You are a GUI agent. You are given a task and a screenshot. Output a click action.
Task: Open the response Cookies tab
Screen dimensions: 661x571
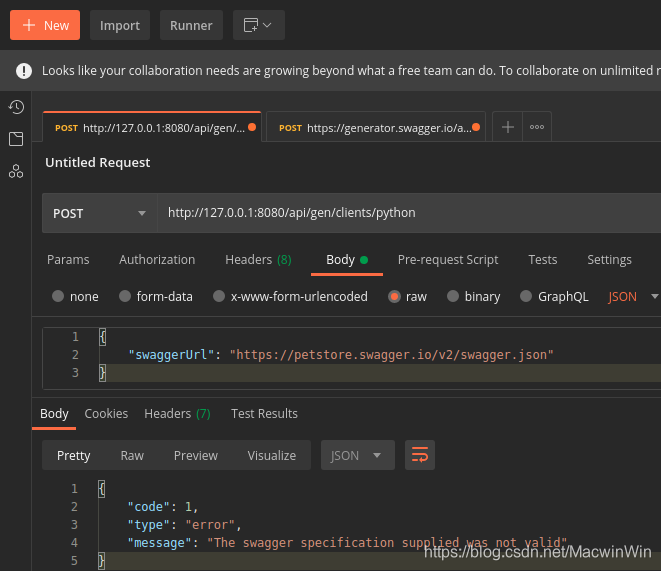[x=106, y=414]
